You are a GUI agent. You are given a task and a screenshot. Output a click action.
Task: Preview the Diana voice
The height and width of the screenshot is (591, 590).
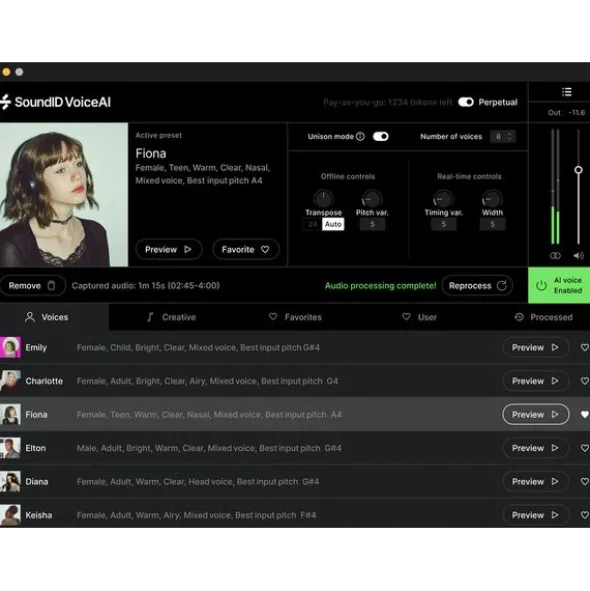[x=535, y=482]
